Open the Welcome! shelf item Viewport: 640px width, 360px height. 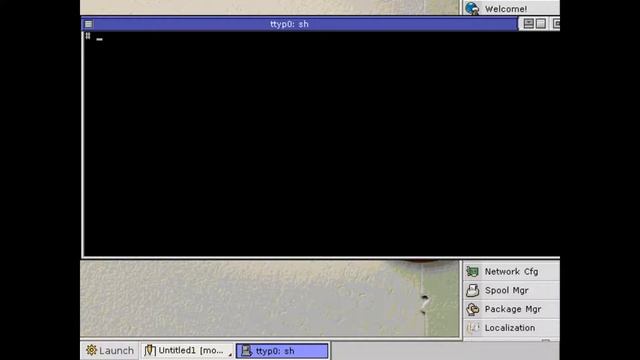click(512, 9)
